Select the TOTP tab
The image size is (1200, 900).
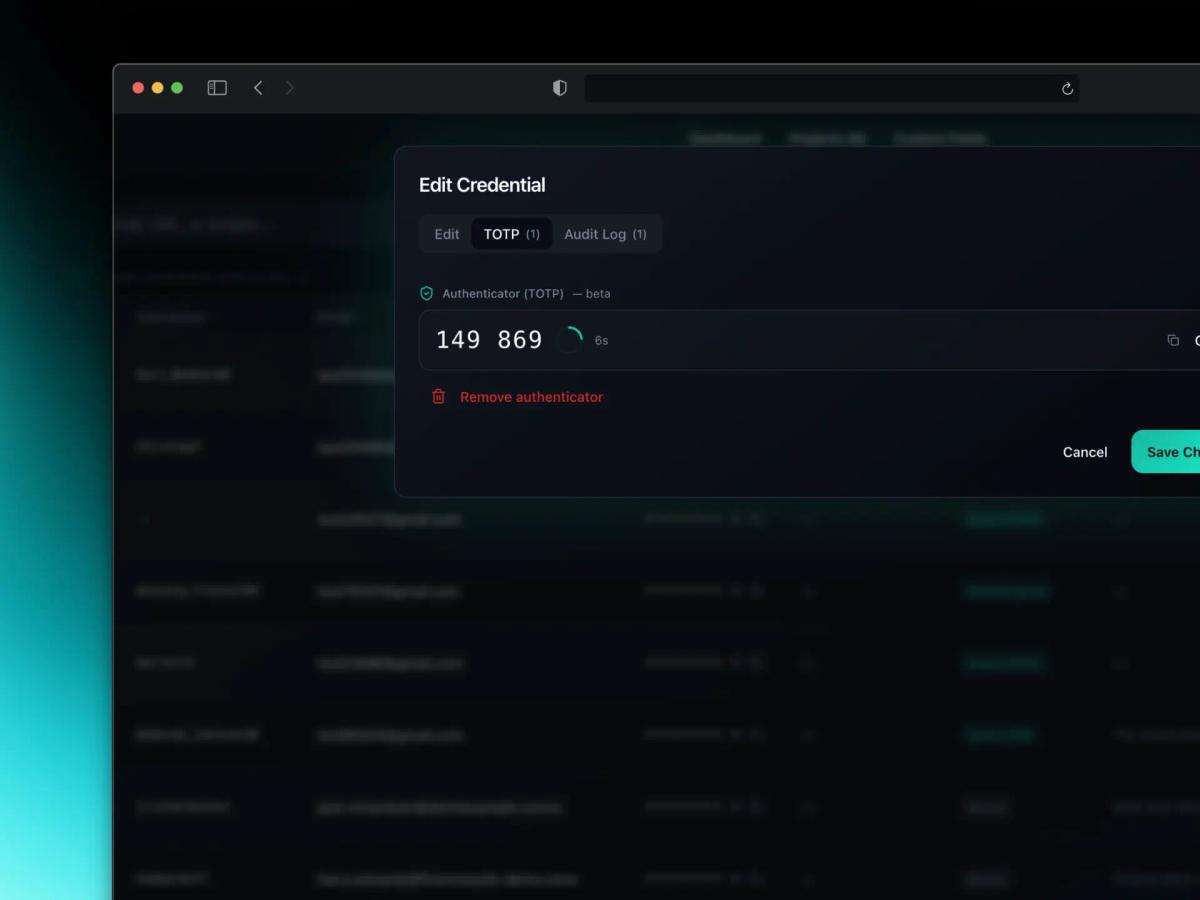click(x=512, y=234)
